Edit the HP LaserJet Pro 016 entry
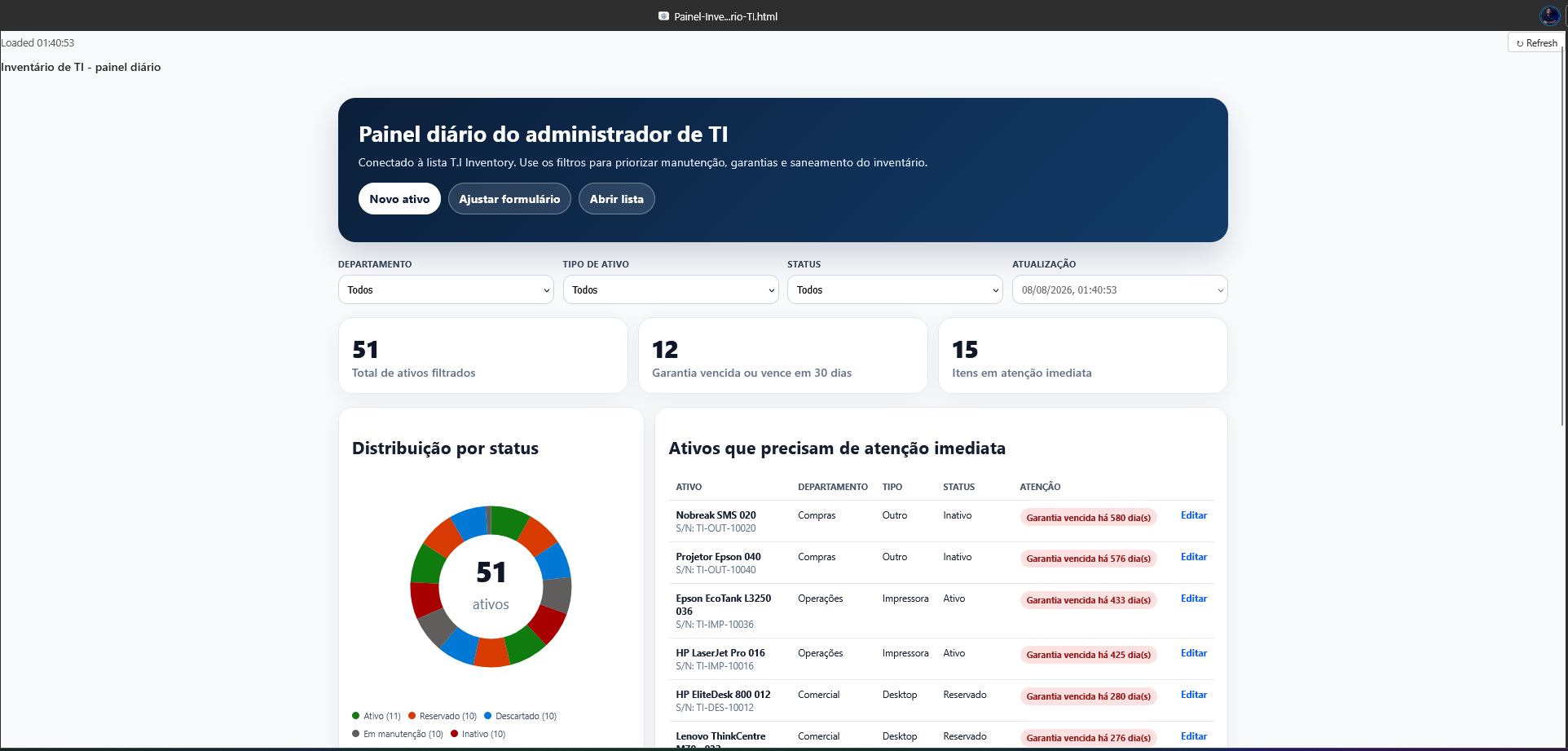The image size is (1568, 751). click(1194, 653)
